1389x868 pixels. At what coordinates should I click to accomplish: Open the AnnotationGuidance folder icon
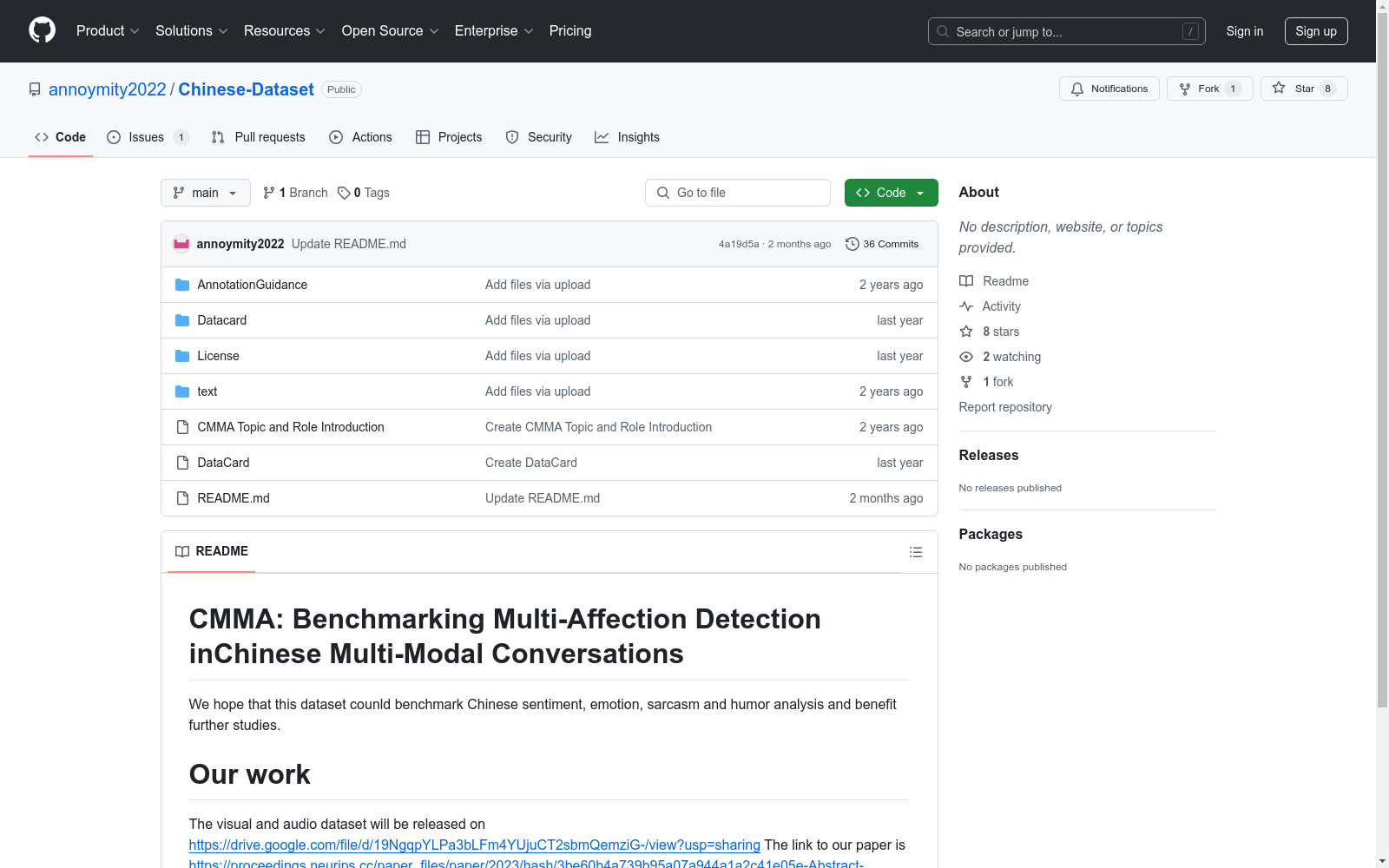coord(182,285)
